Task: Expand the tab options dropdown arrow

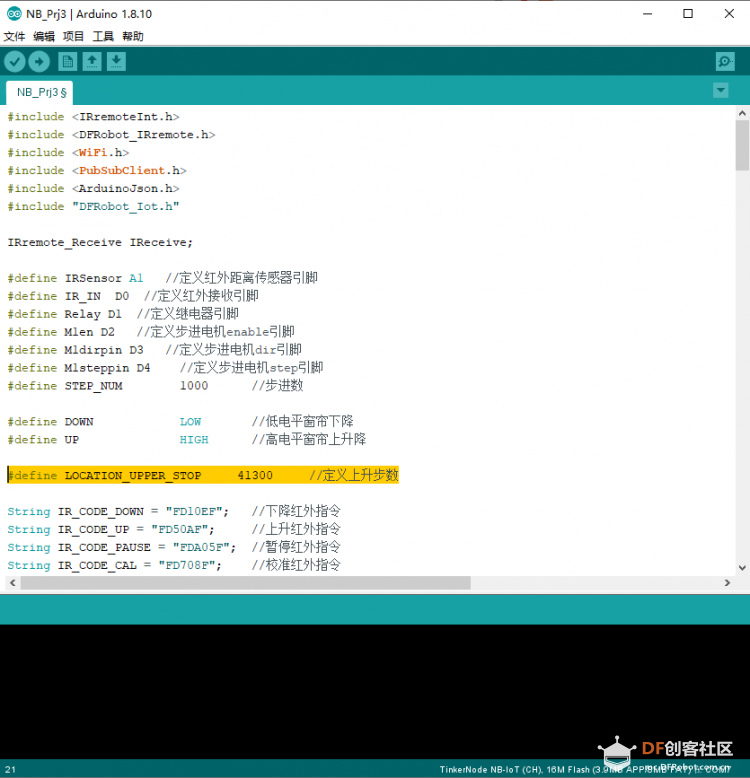Action: 720,90
